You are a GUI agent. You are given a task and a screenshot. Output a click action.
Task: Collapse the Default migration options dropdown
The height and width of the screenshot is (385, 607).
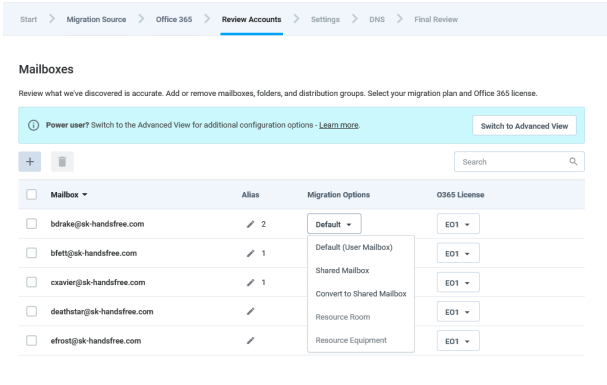tap(334, 224)
